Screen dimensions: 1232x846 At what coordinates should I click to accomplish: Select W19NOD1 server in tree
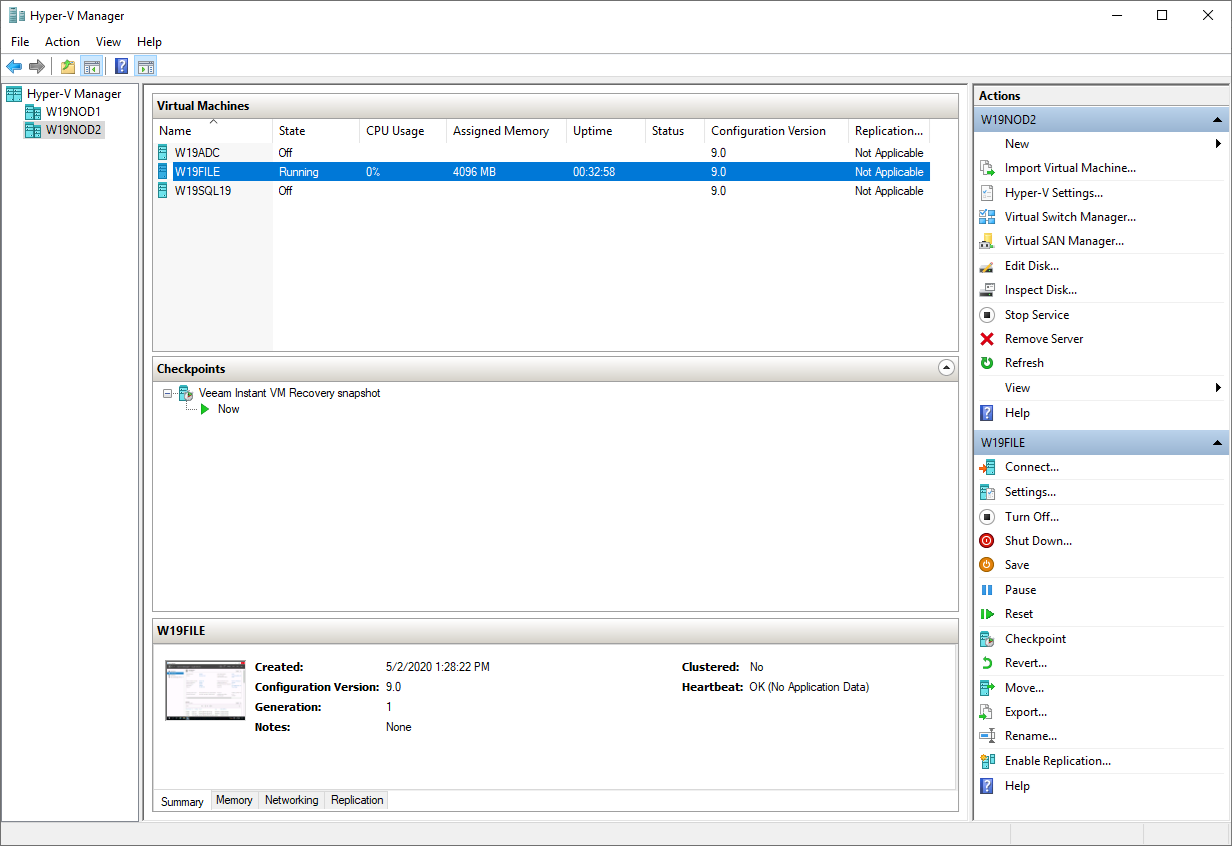[x=73, y=112]
